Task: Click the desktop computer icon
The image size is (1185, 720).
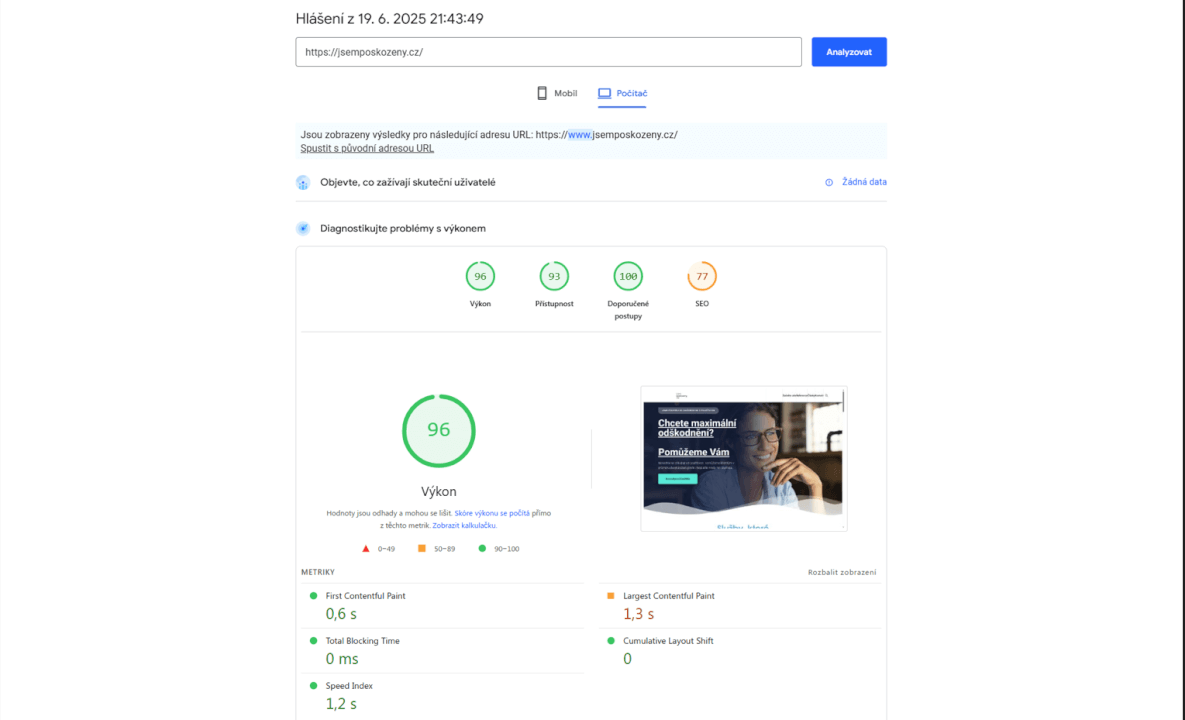Action: tap(604, 93)
